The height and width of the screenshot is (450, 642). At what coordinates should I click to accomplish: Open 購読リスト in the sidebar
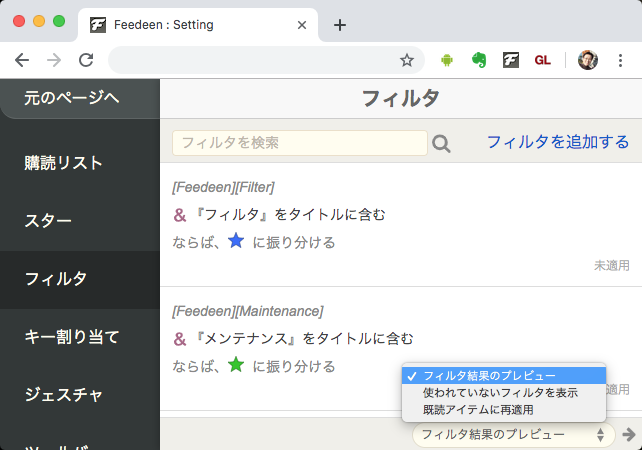pyautogui.click(x=64, y=163)
